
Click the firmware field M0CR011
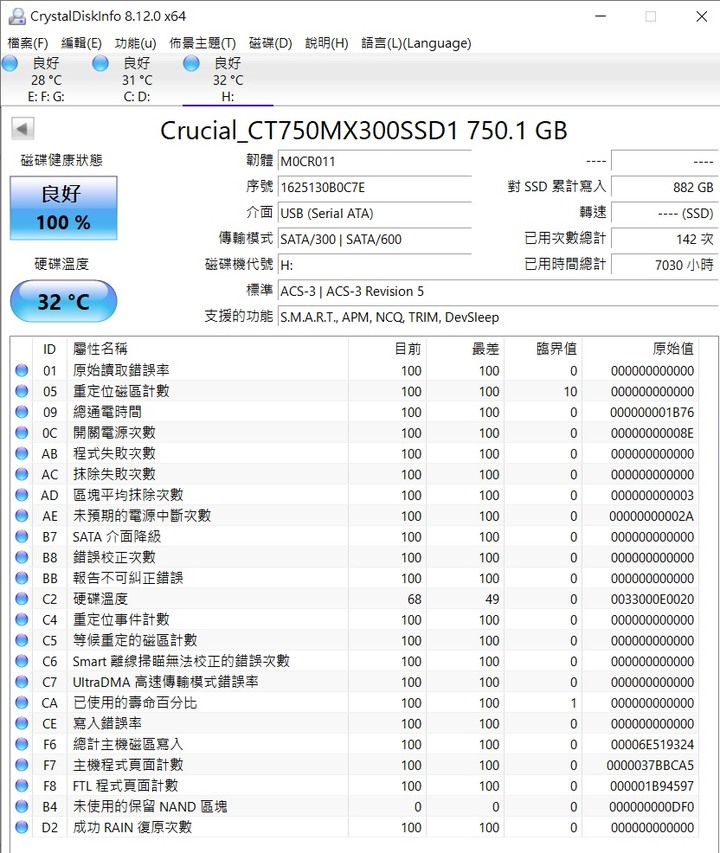(375, 162)
